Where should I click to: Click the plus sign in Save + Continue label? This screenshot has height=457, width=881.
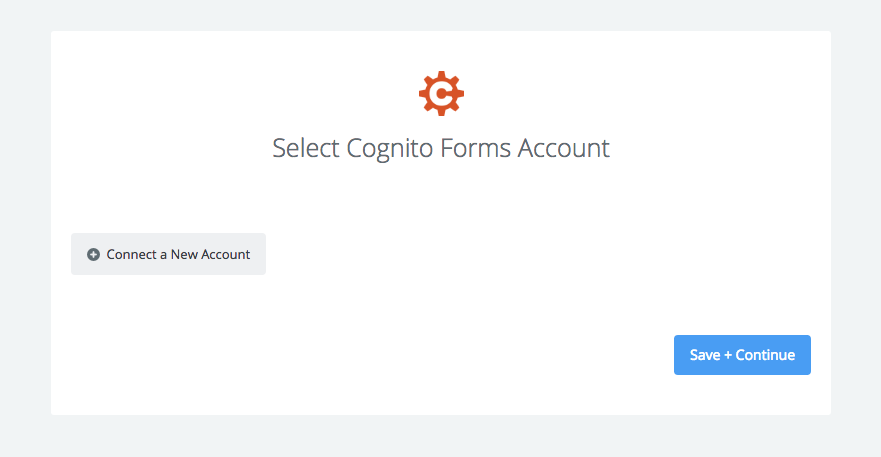[728, 355]
